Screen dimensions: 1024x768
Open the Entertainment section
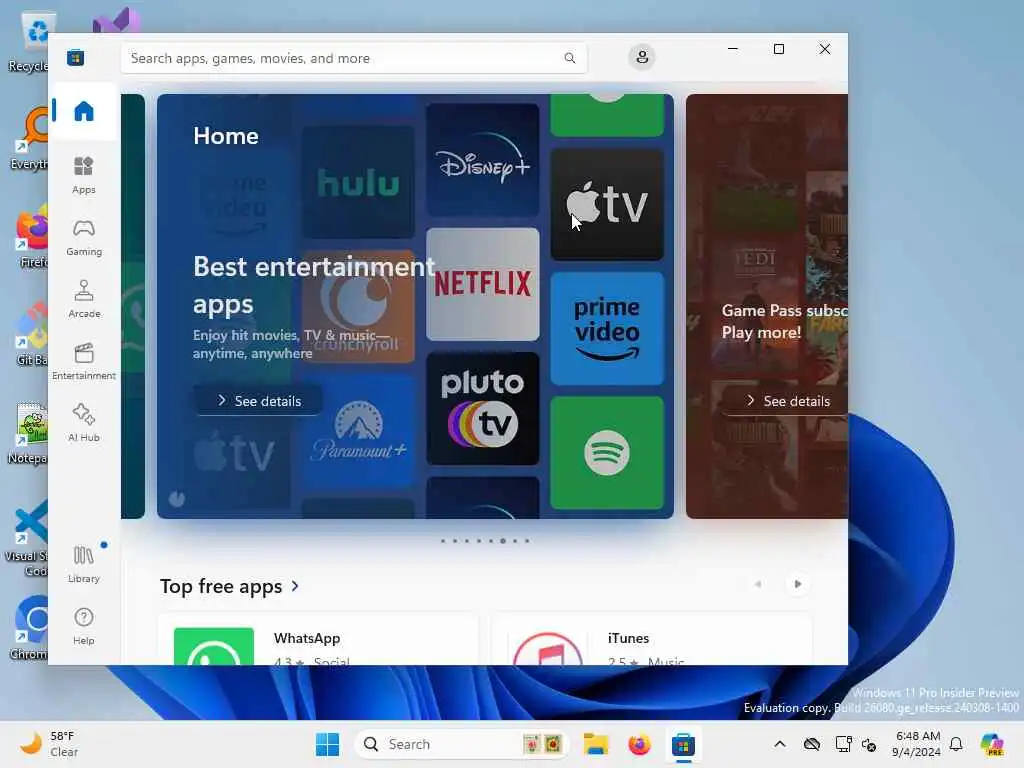[84, 361]
